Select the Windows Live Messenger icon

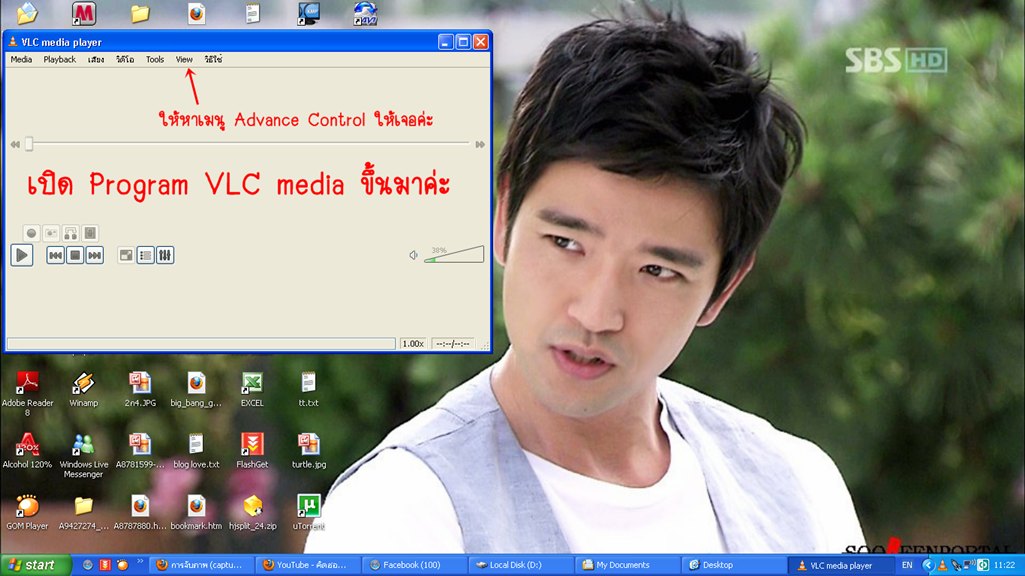(84, 456)
